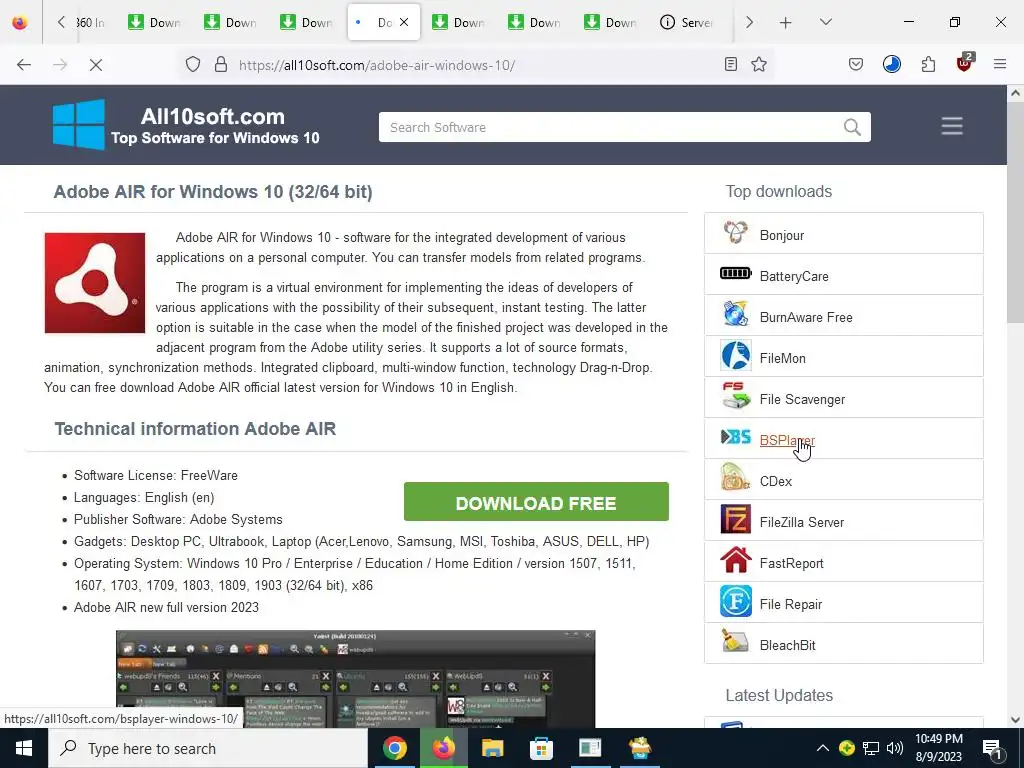1024x768 pixels.
Task: Stop loading page with X button
Action: (95, 65)
